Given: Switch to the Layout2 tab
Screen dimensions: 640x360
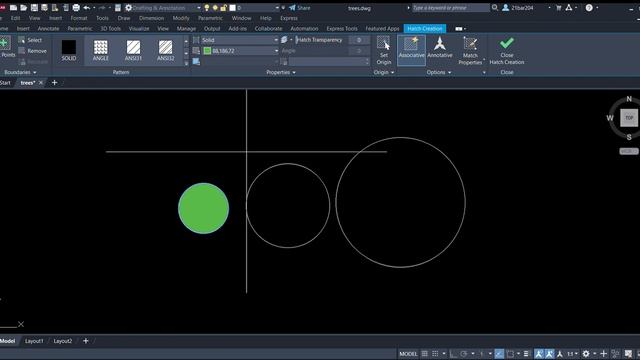Looking at the screenshot, I should point(62,341).
